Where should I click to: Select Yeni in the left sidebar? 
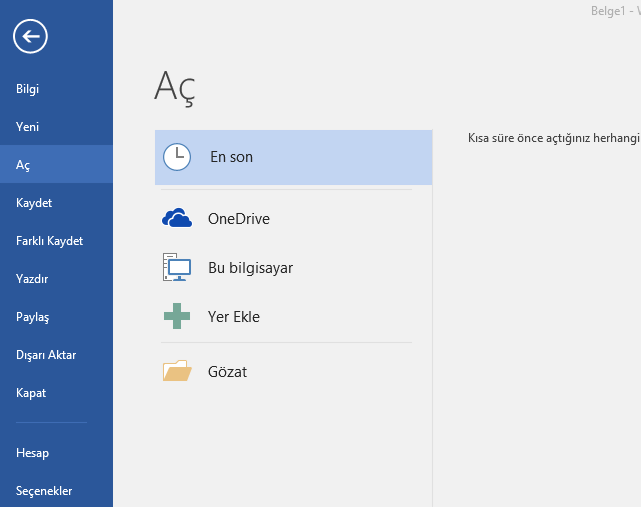pos(28,127)
